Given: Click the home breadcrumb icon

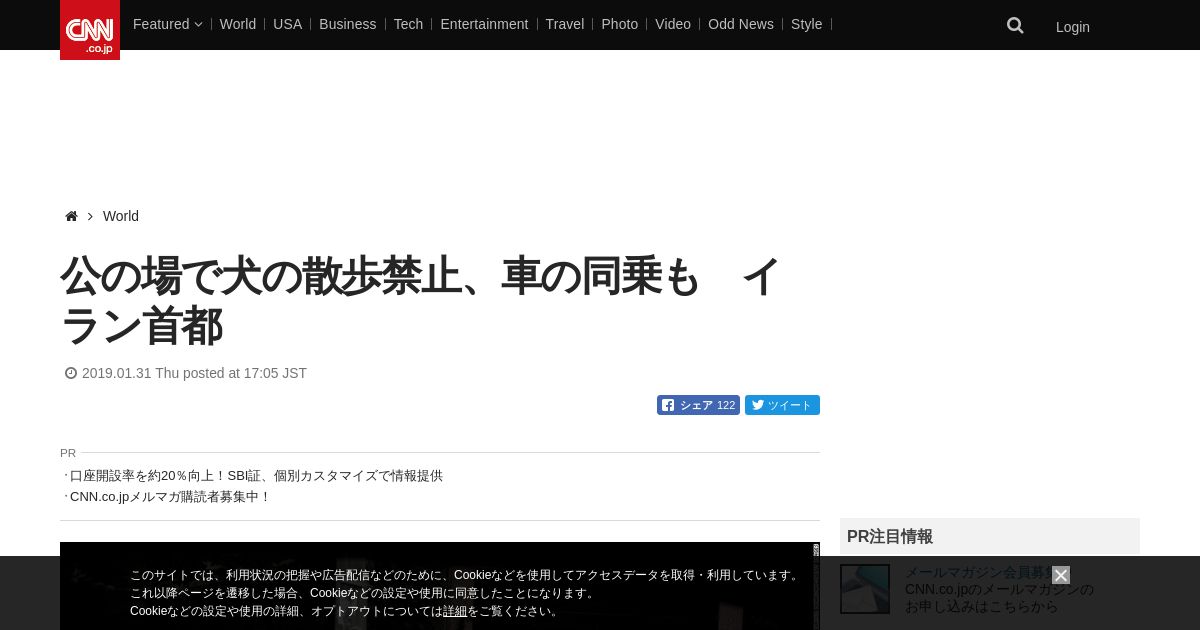Looking at the screenshot, I should (x=71, y=216).
